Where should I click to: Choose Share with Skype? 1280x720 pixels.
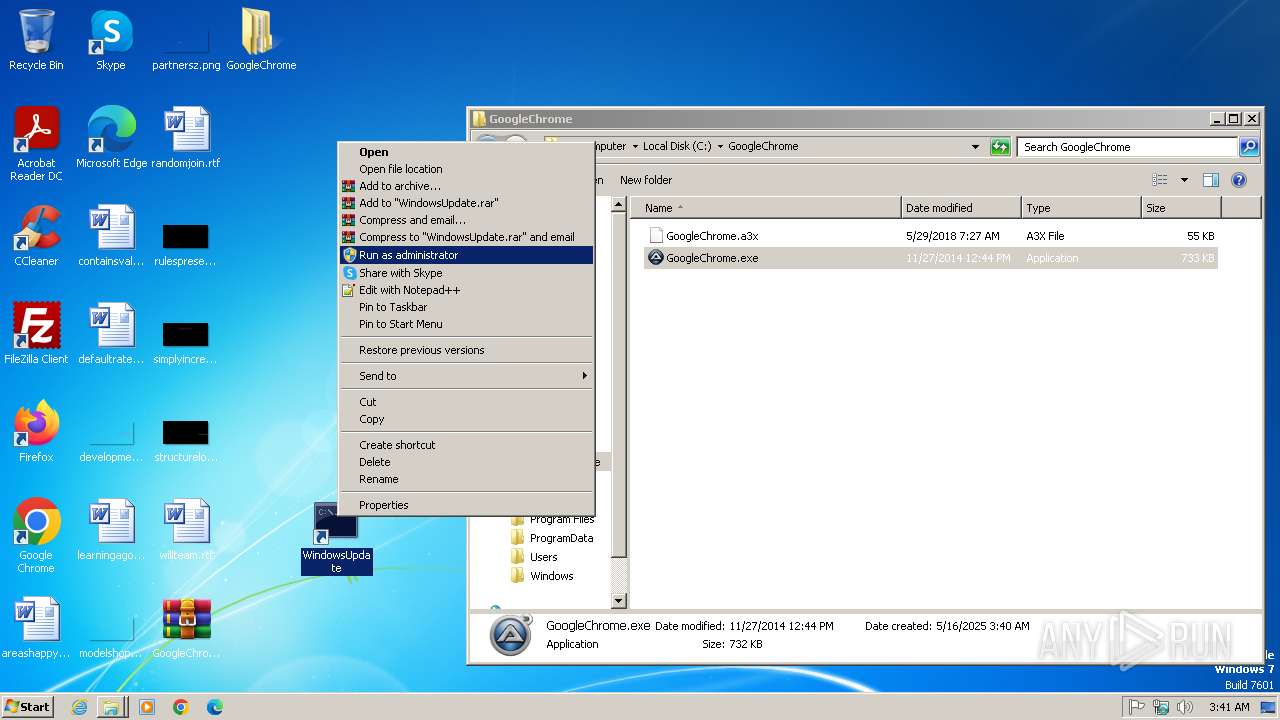pyautogui.click(x=465, y=273)
